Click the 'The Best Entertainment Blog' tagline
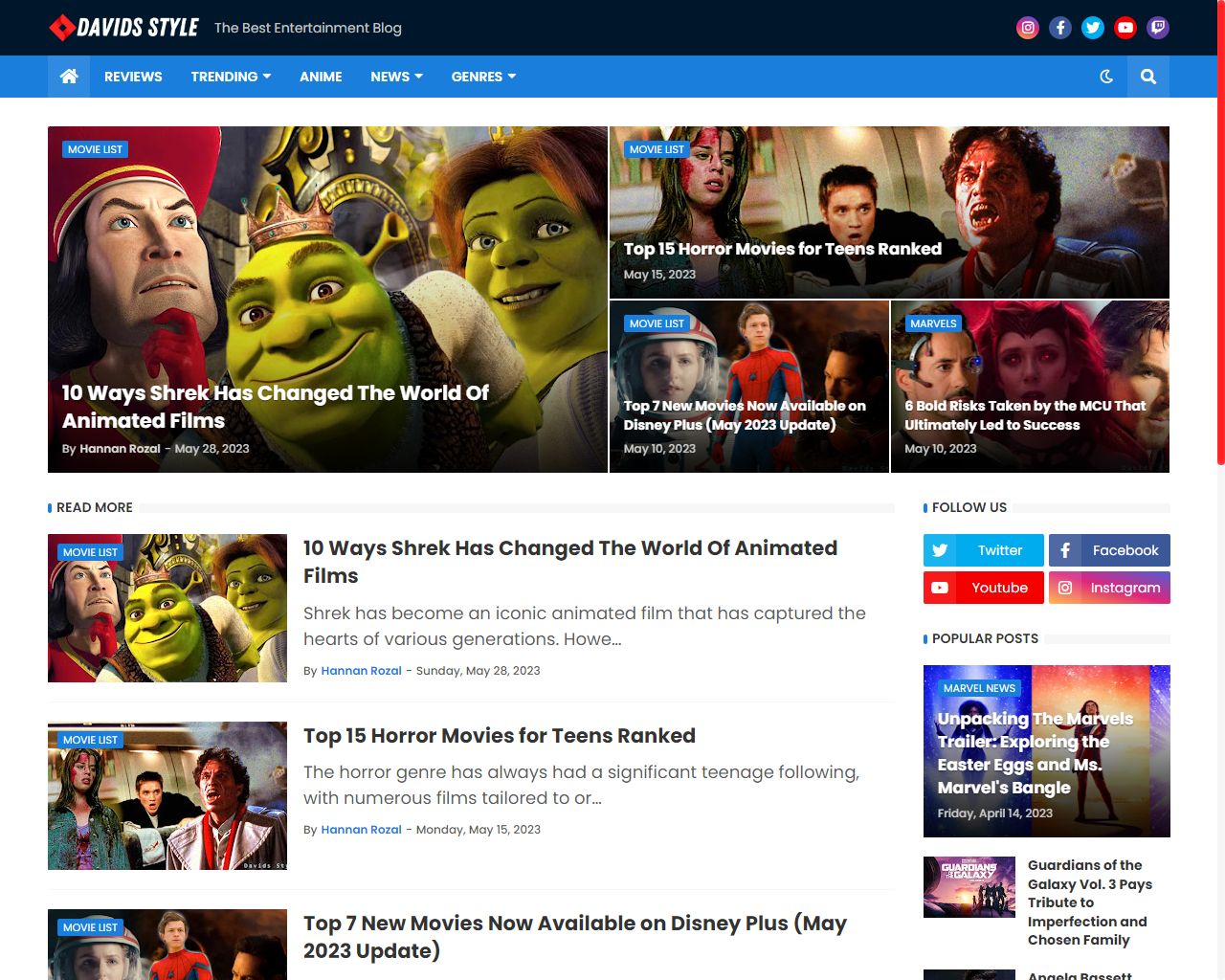This screenshot has height=980, width=1225. tap(308, 28)
